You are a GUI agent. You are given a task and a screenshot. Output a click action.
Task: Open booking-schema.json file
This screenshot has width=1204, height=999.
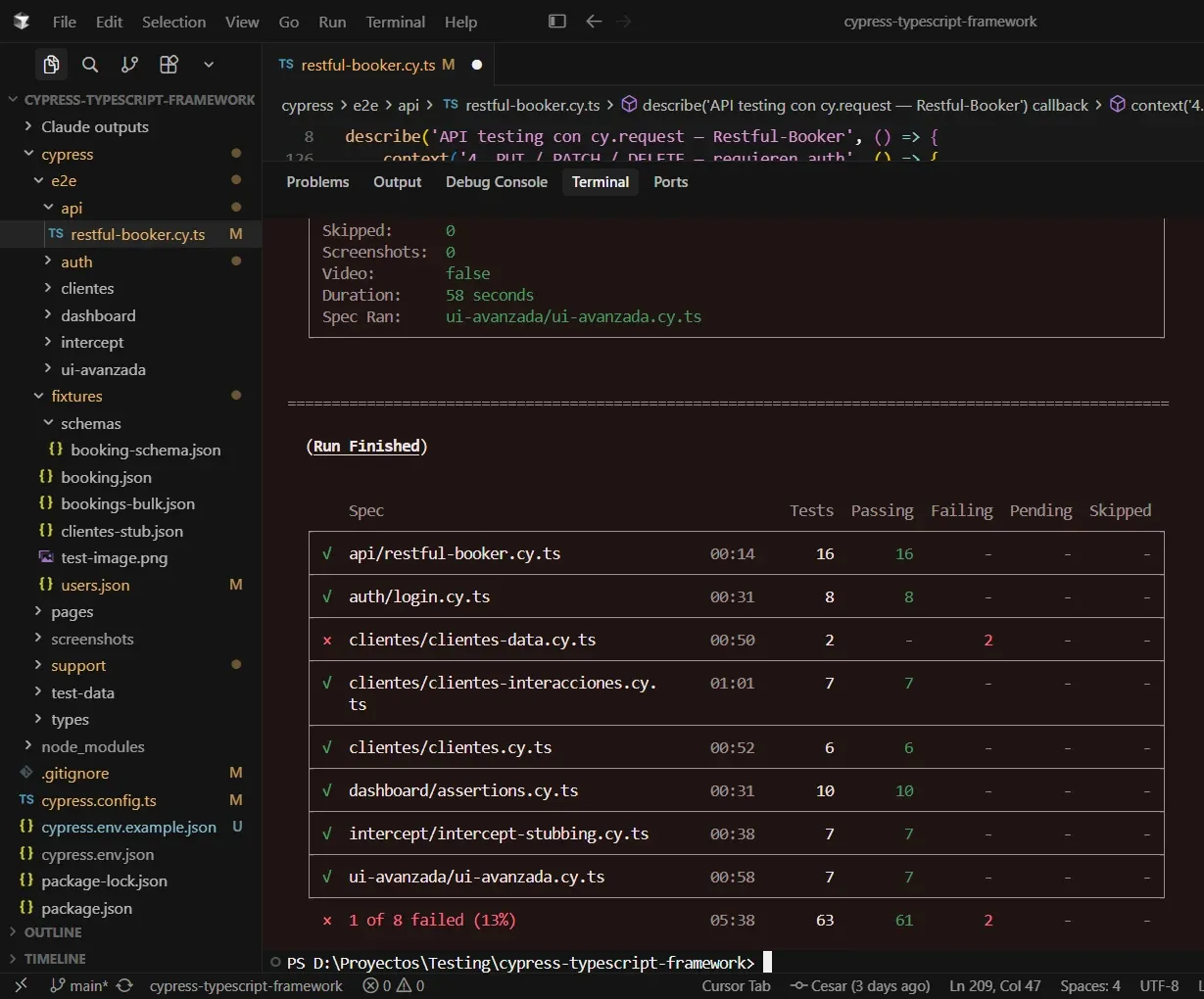pyautogui.click(x=131, y=451)
